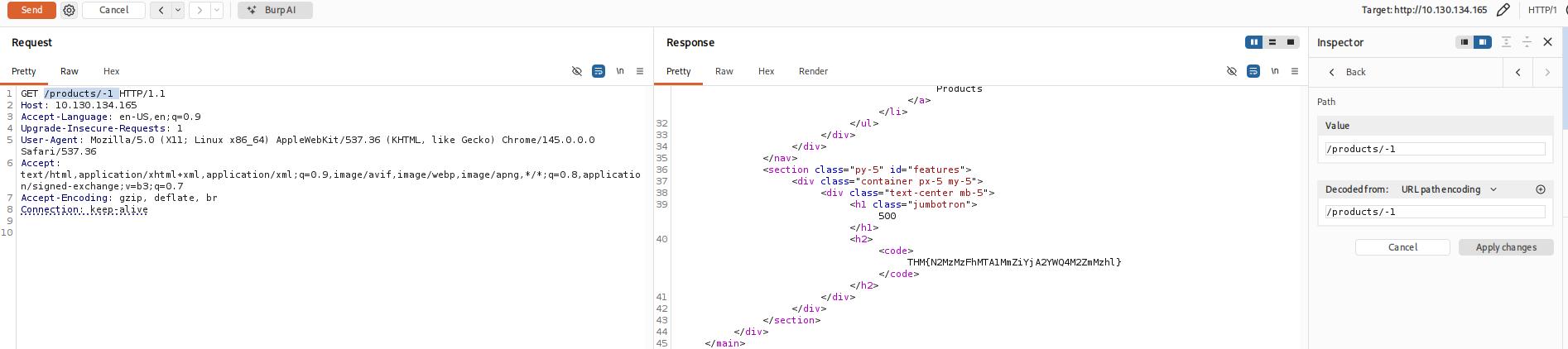This screenshot has width=1568, height=349.
Task: Click Apply changes in Inspector
Action: pyautogui.click(x=1505, y=247)
